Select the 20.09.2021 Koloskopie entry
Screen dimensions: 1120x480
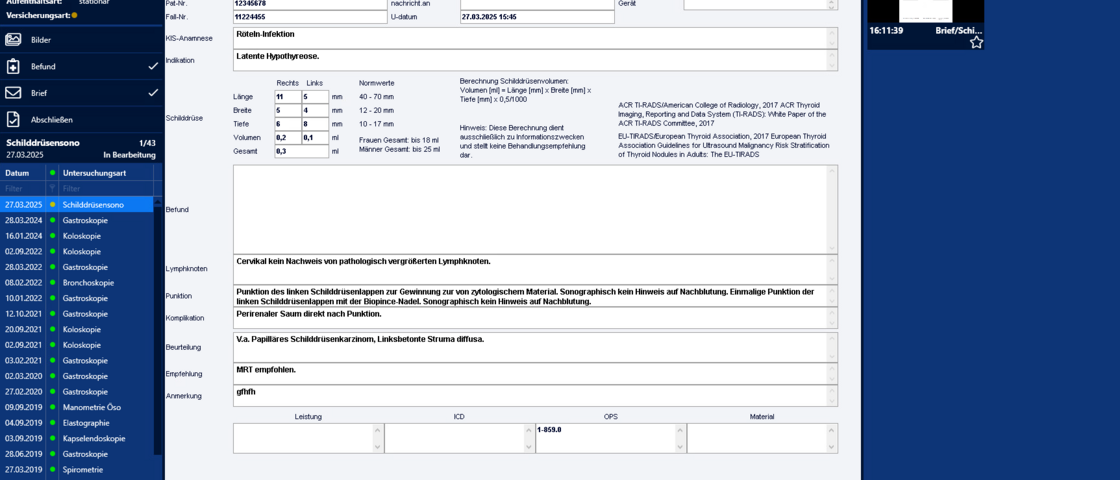tap(77, 329)
